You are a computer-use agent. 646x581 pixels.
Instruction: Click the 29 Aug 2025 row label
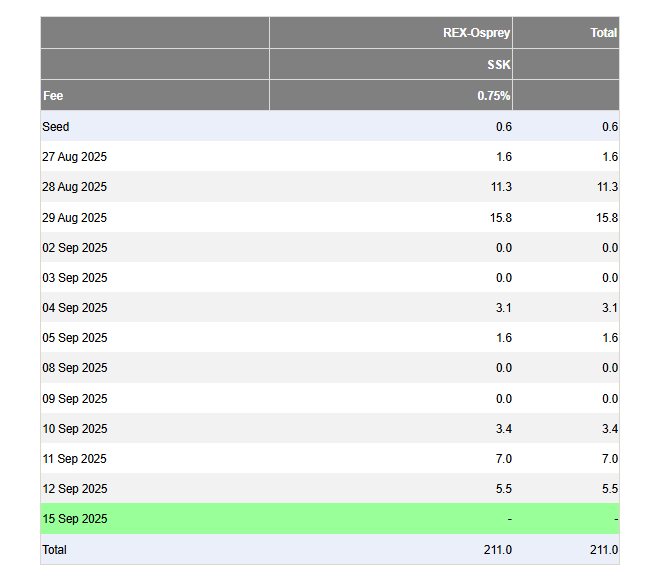click(x=75, y=217)
